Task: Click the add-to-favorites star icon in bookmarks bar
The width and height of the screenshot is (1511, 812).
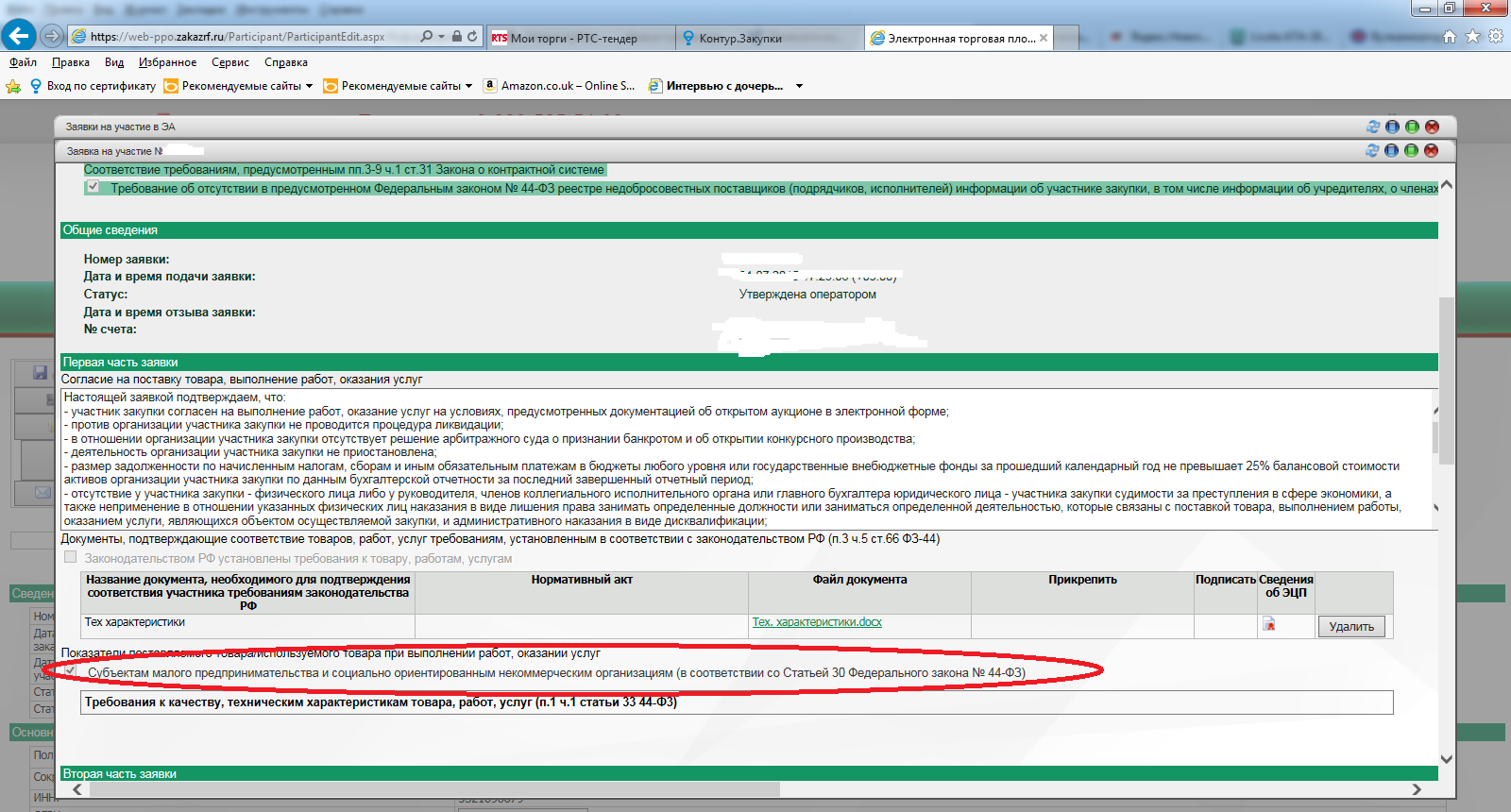Action: point(13,86)
